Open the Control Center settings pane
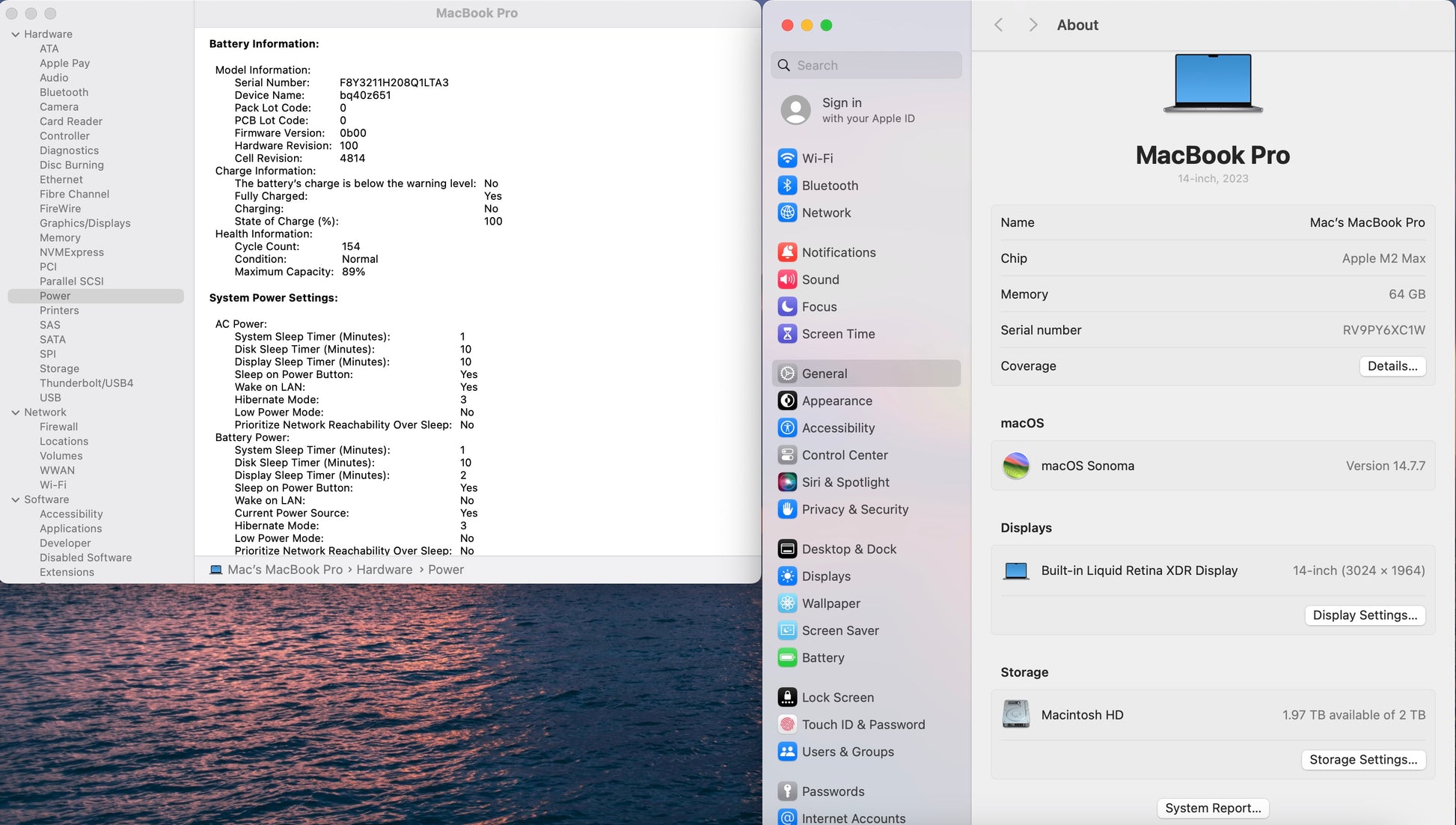The height and width of the screenshot is (825, 1456). click(844, 455)
